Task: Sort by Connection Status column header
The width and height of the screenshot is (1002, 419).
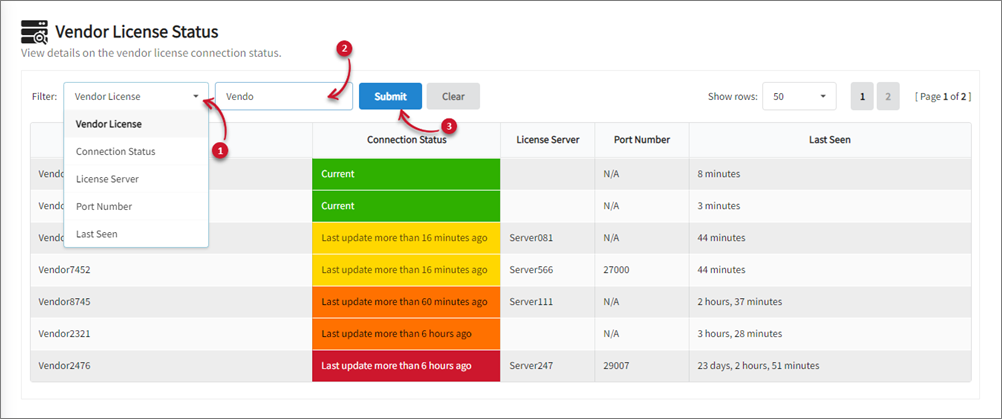Action: pos(406,139)
